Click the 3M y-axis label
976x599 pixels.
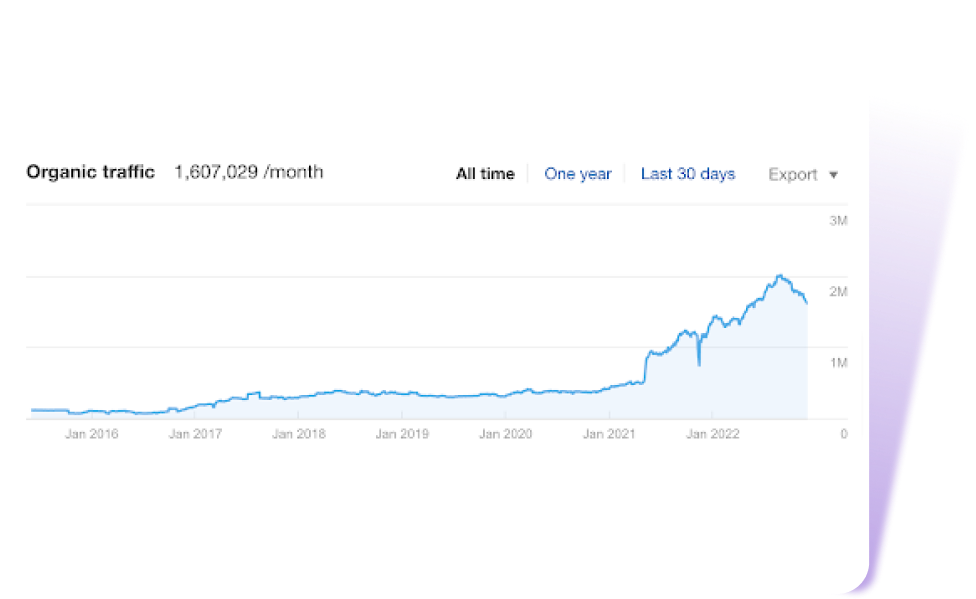[839, 220]
